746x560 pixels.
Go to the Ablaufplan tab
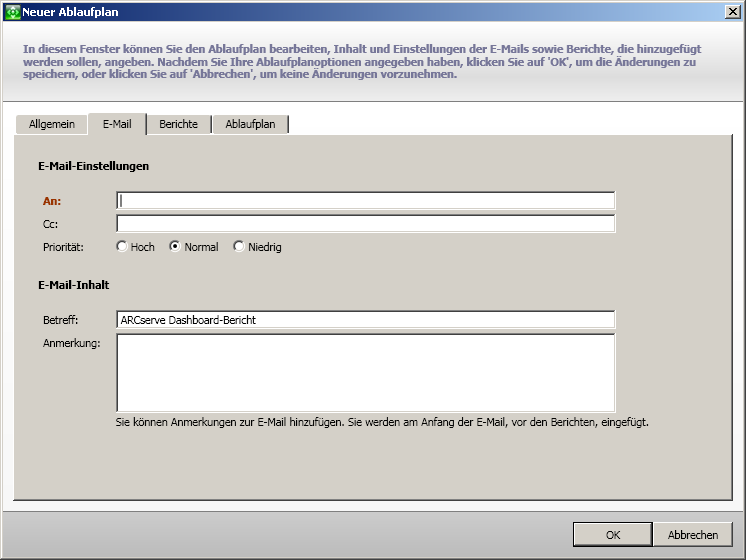(x=250, y=125)
